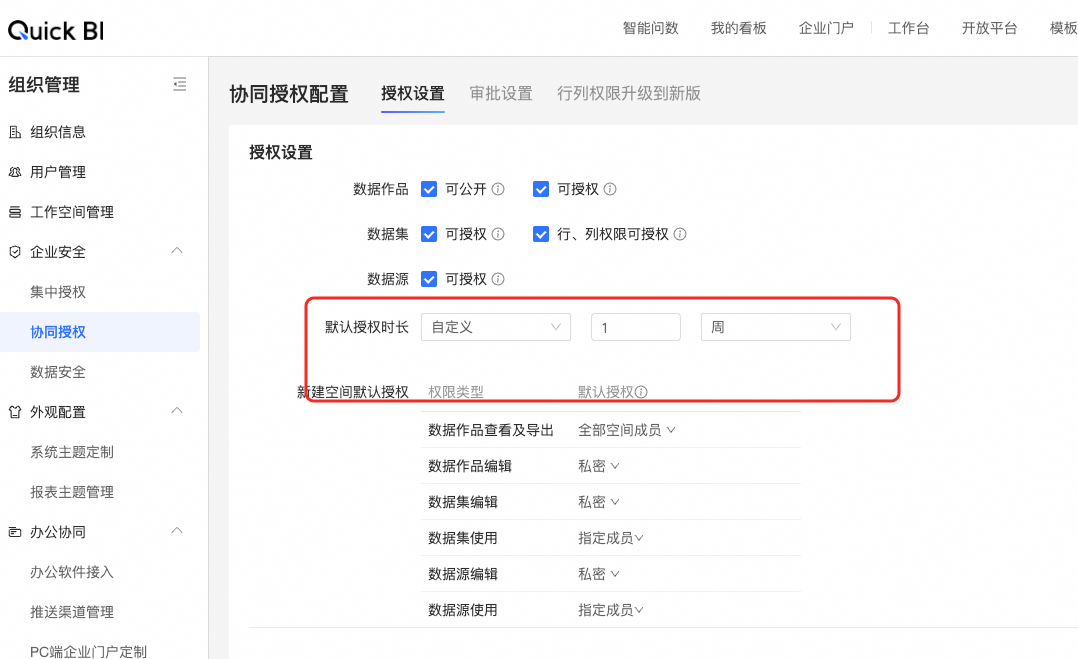Click info icon beside 行、列权限可授权

[x=680, y=234]
